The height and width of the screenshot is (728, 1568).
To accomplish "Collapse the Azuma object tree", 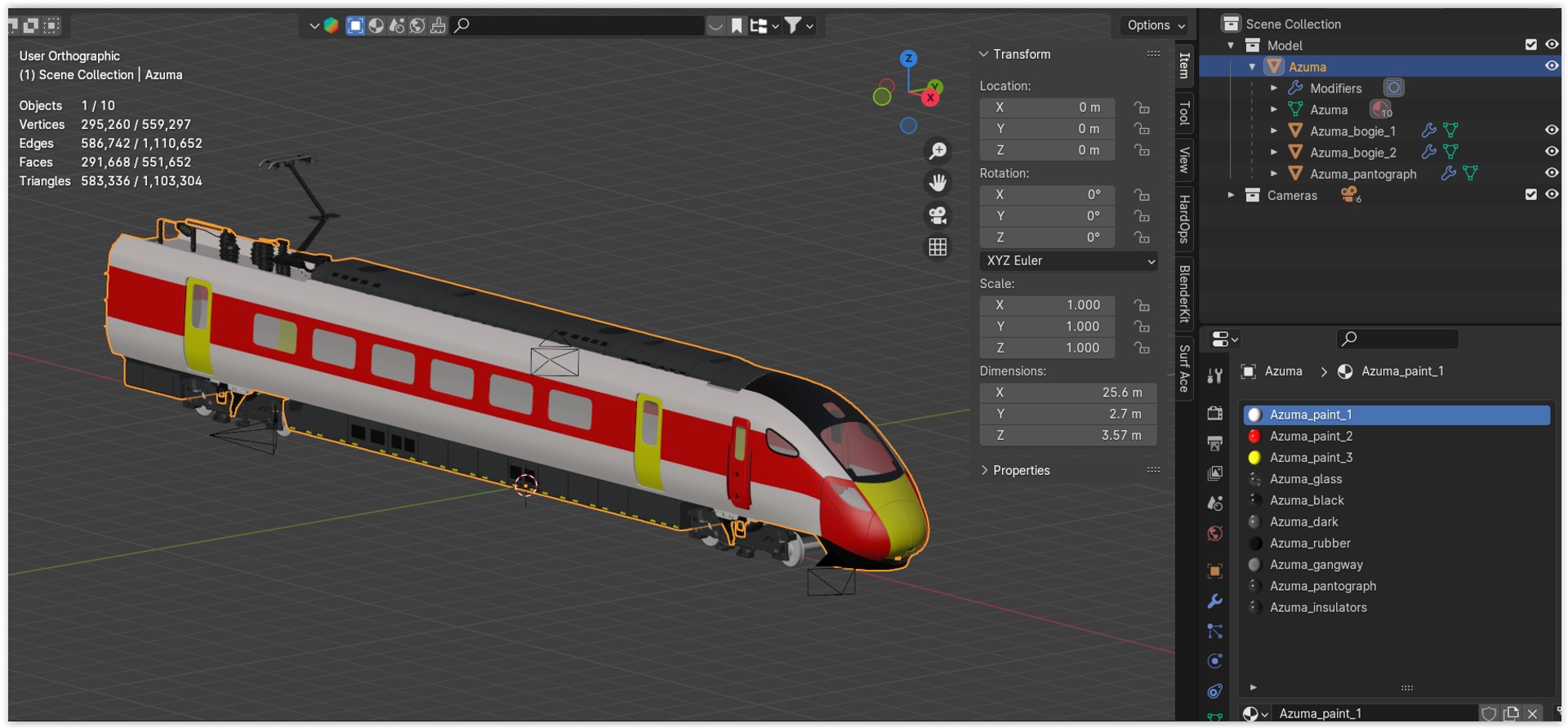I will click(1252, 67).
